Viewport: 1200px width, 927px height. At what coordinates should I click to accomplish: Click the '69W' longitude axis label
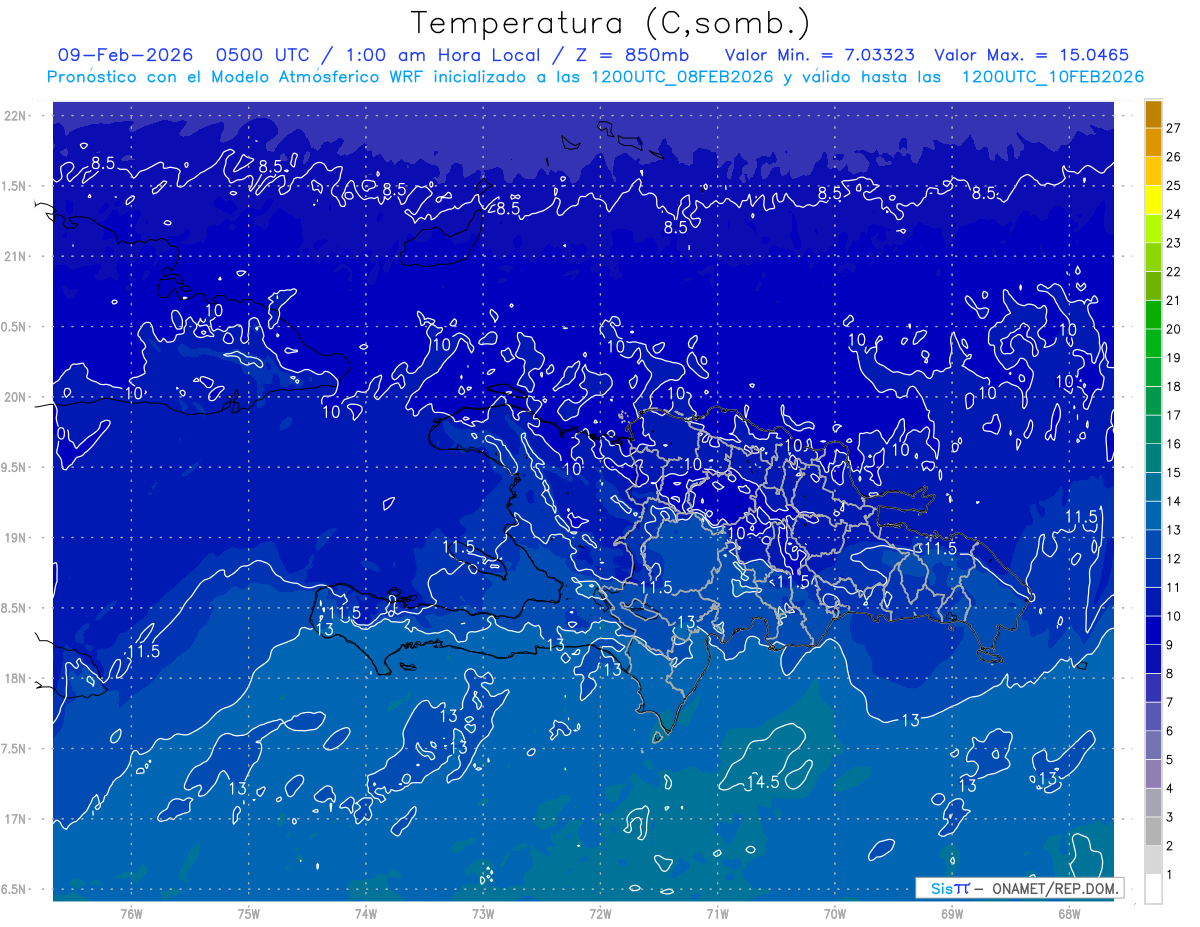952,913
